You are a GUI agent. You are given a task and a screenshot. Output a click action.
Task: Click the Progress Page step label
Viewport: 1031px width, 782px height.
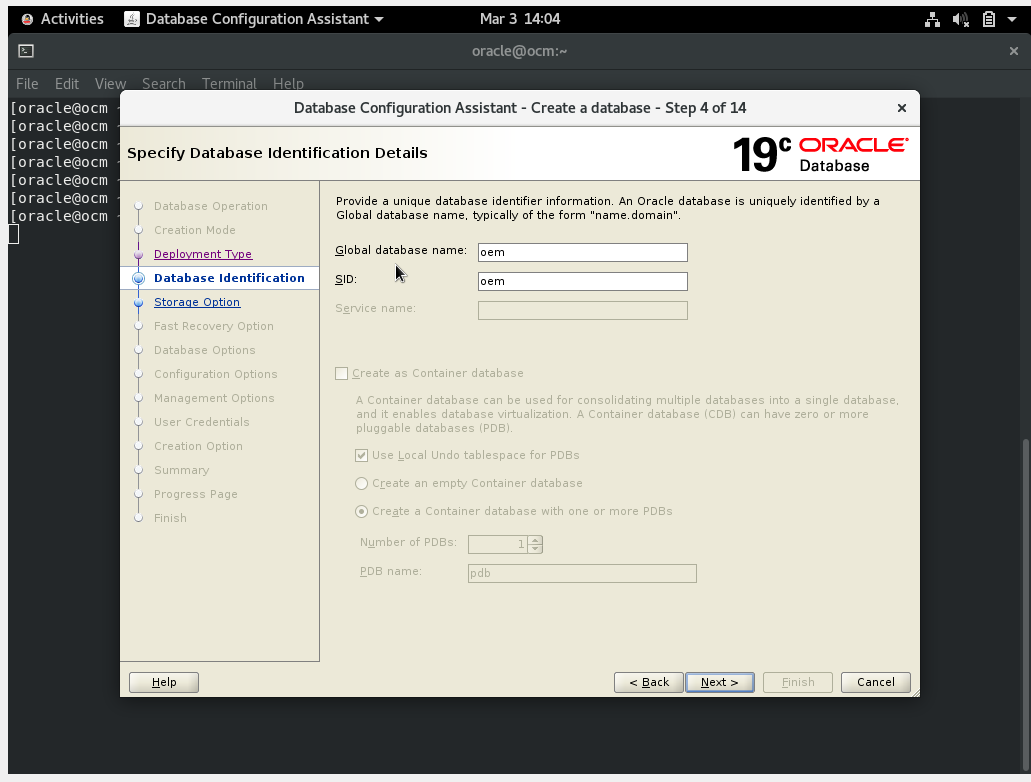[x=195, y=494]
